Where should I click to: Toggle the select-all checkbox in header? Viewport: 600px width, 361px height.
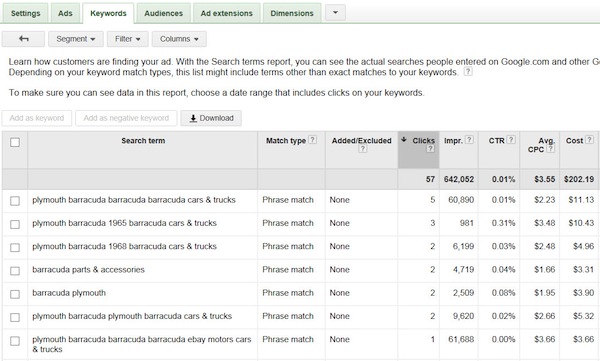15,142
